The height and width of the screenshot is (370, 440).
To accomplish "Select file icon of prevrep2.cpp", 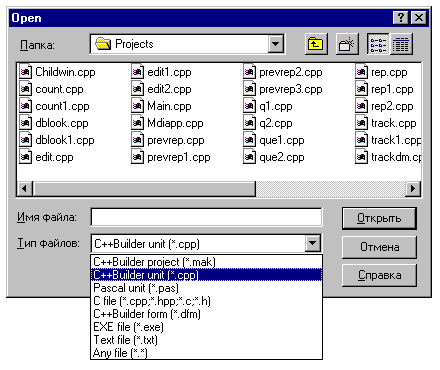I will pos(250,72).
